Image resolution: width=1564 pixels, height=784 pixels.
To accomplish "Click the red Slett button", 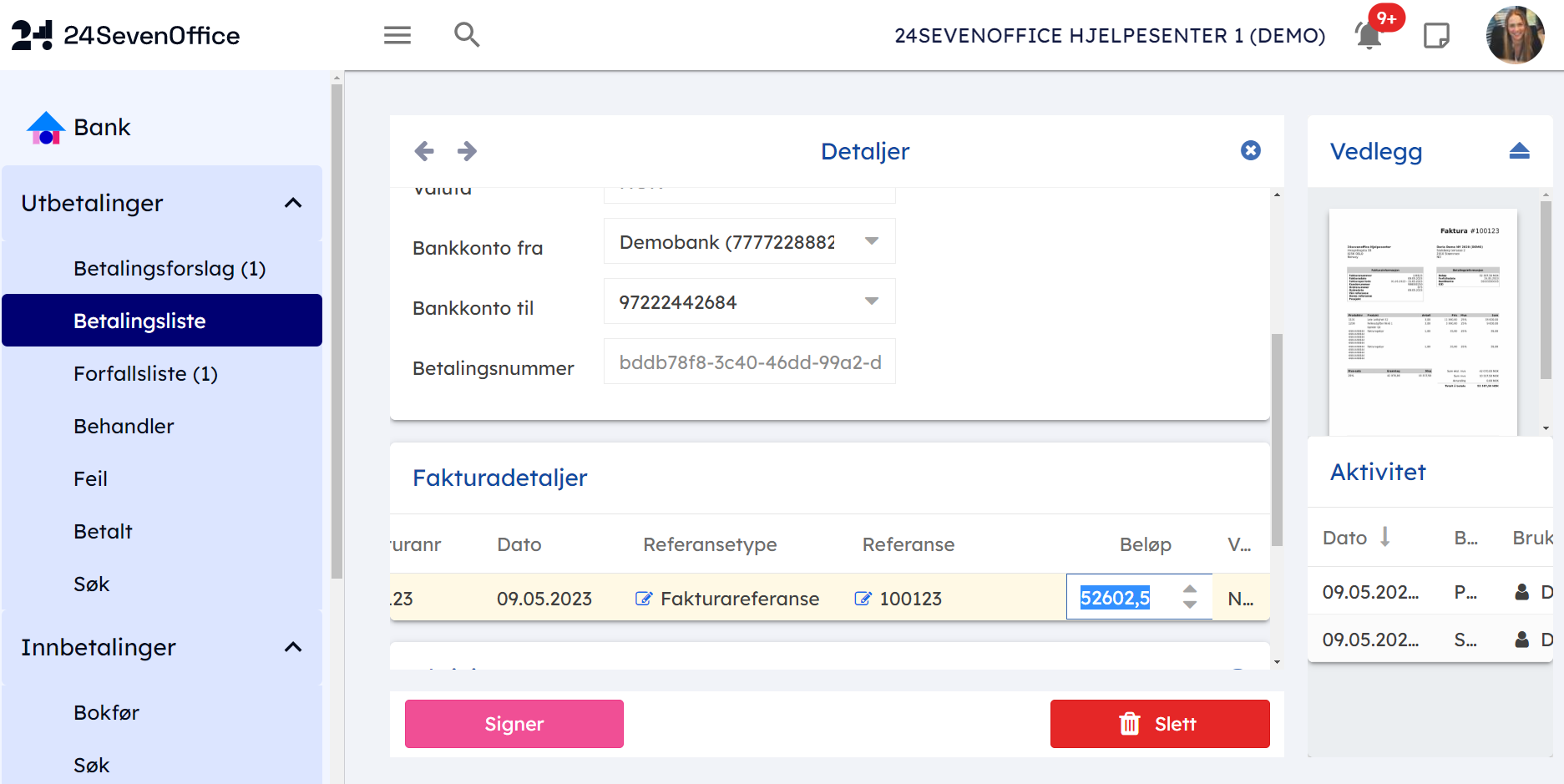I will click(x=1159, y=724).
